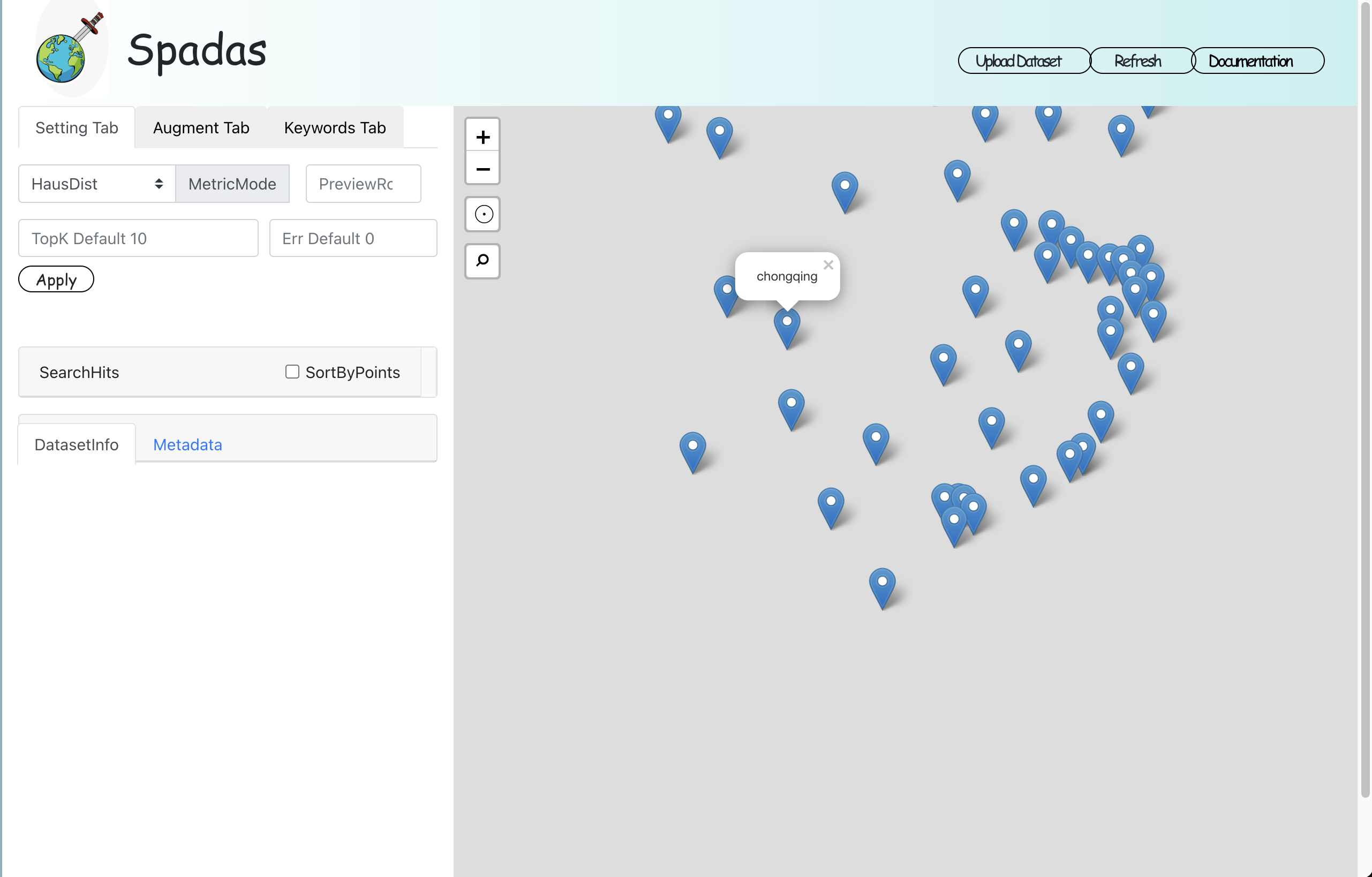Viewport: 1372px width, 877px height.
Task: Select the DatasetInfo tab
Action: click(77, 444)
